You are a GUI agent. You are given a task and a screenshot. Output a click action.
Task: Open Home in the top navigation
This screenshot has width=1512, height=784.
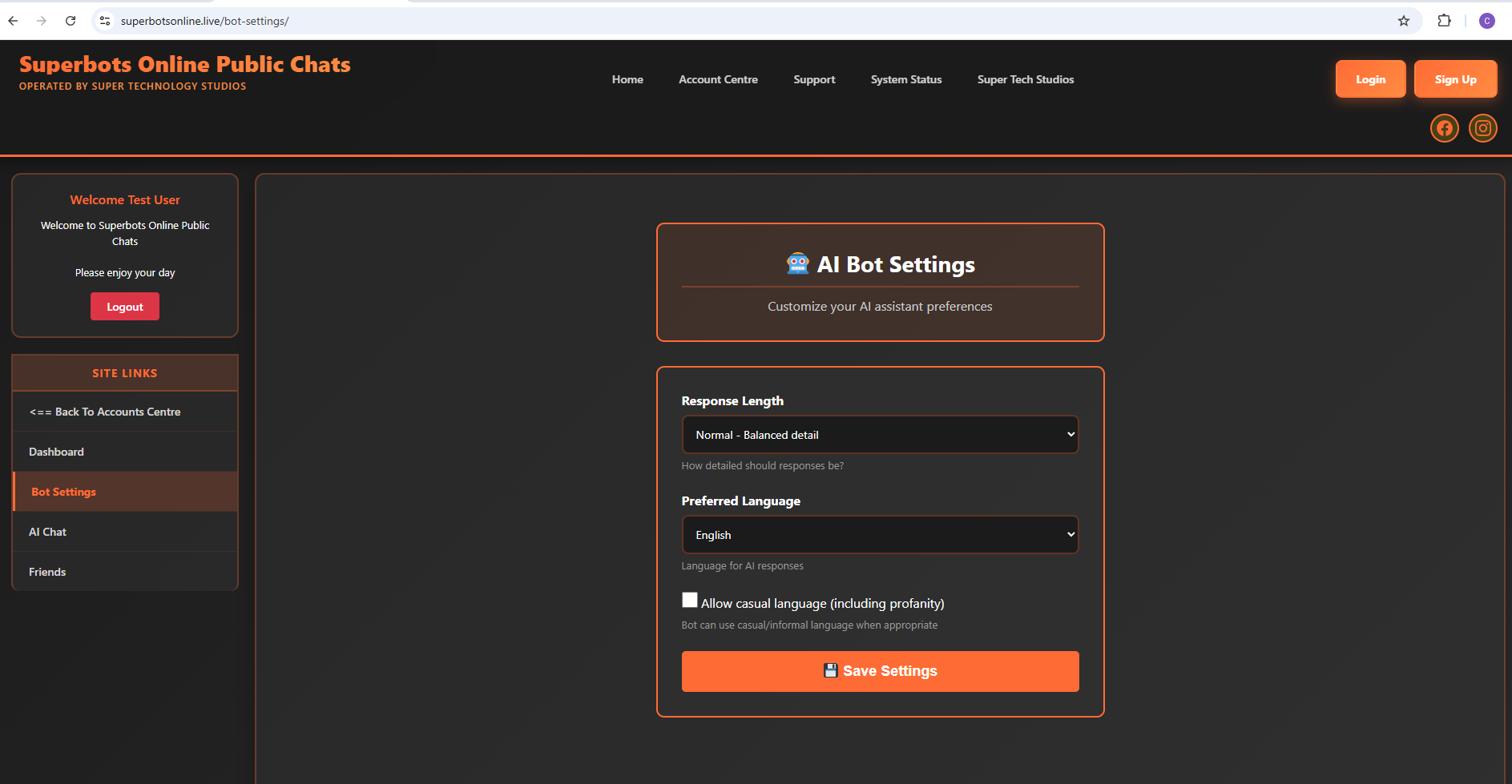click(x=627, y=79)
